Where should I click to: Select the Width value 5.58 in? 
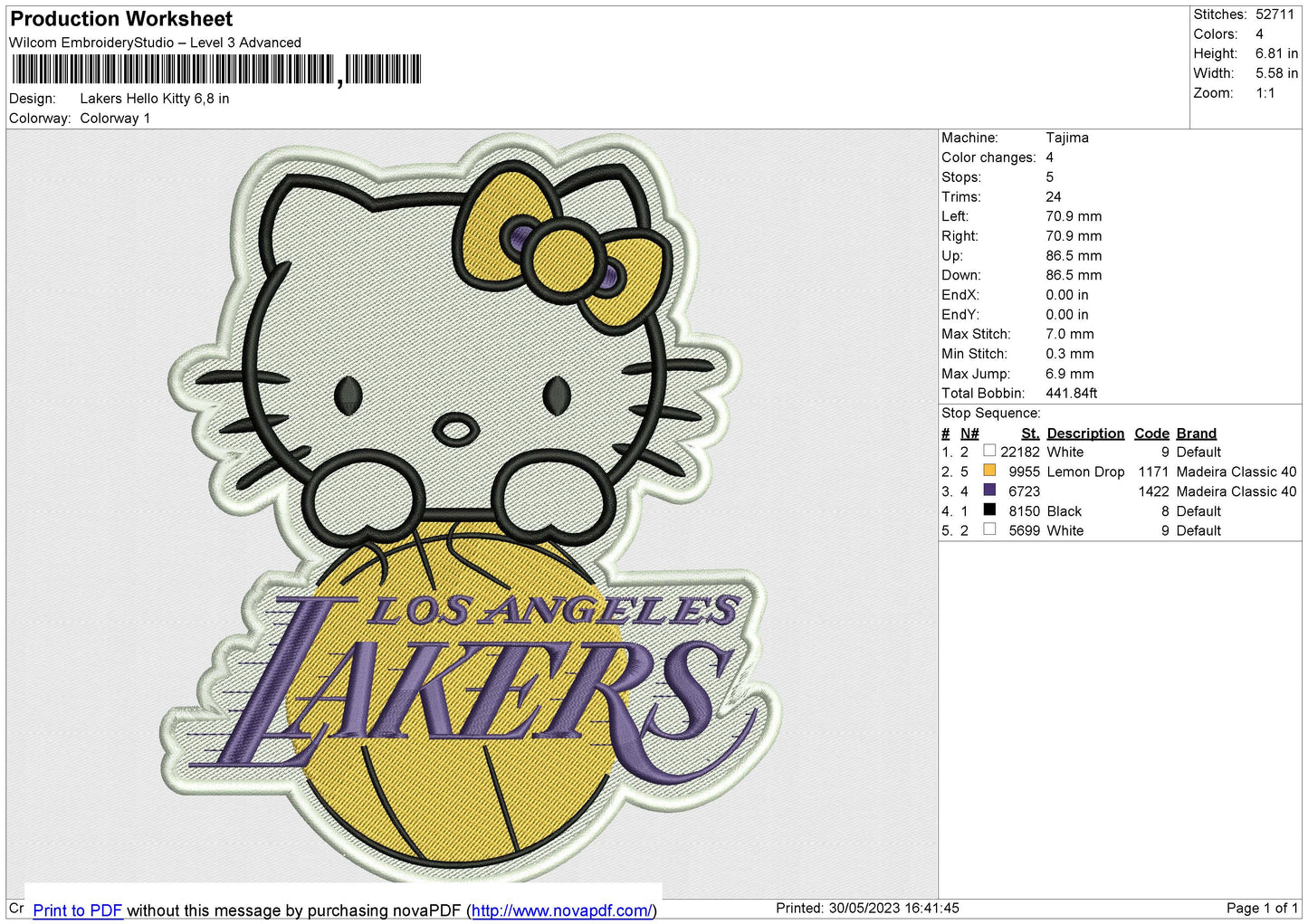click(1276, 73)
